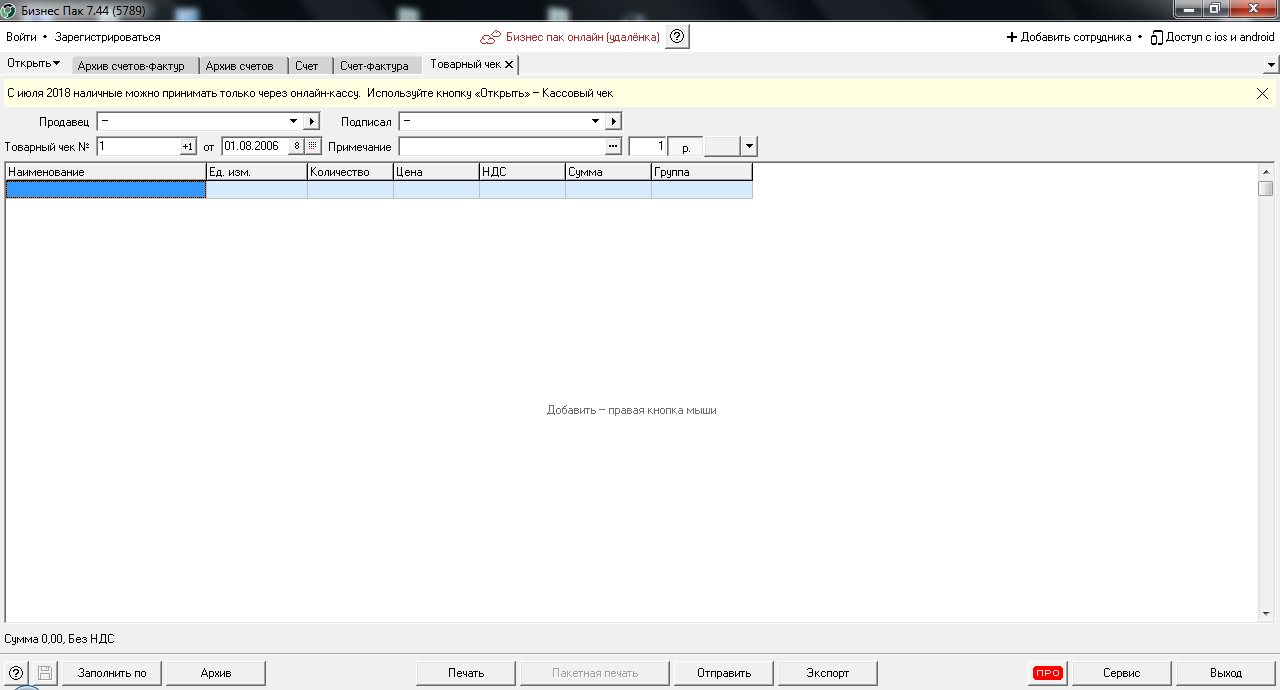Image resolution: width=1280 pixels, height=690 pixels.
Task: Click the Добавить сотрудника link
Action: (1068, 37)
